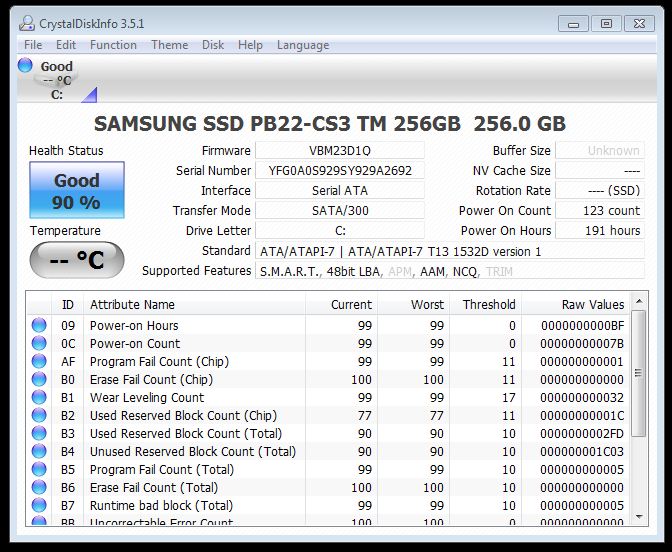The image size is (672, 552).
Task: Open the Edit menu
Action: click(66, 45)
